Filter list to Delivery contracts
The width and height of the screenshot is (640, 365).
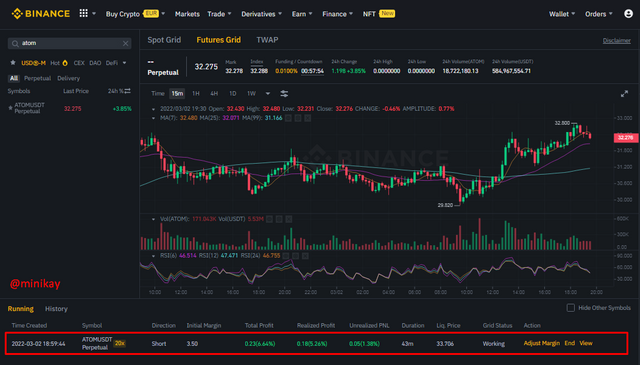pyautogui.click(x=69, y=78)
